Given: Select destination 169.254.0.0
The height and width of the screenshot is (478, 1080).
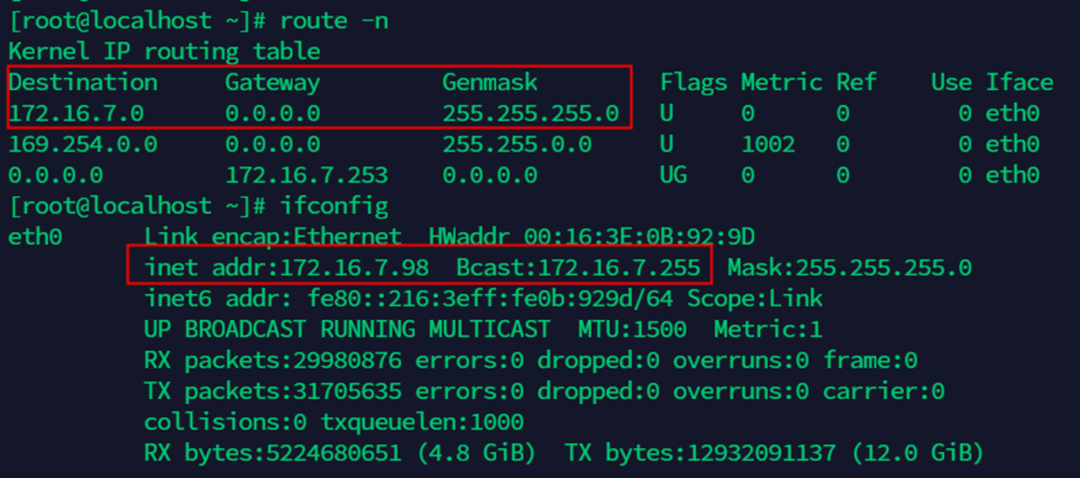Looking at the screenshot, I should [x=83, y=145].
